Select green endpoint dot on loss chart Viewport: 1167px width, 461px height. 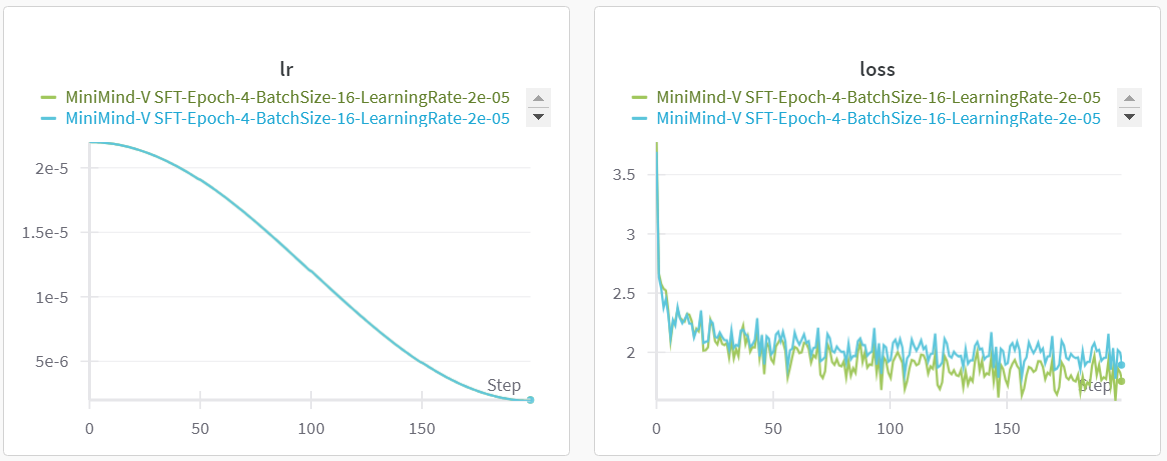click(1121, 381)
